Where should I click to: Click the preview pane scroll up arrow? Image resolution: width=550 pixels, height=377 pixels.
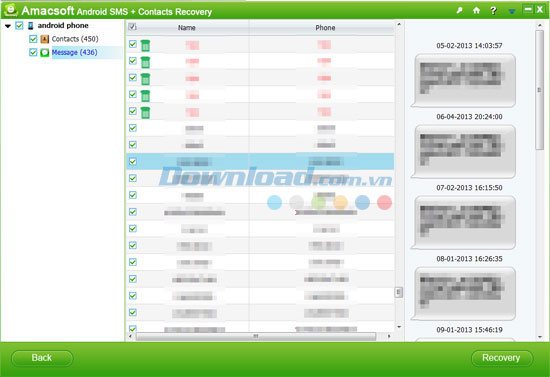point(539,25)
